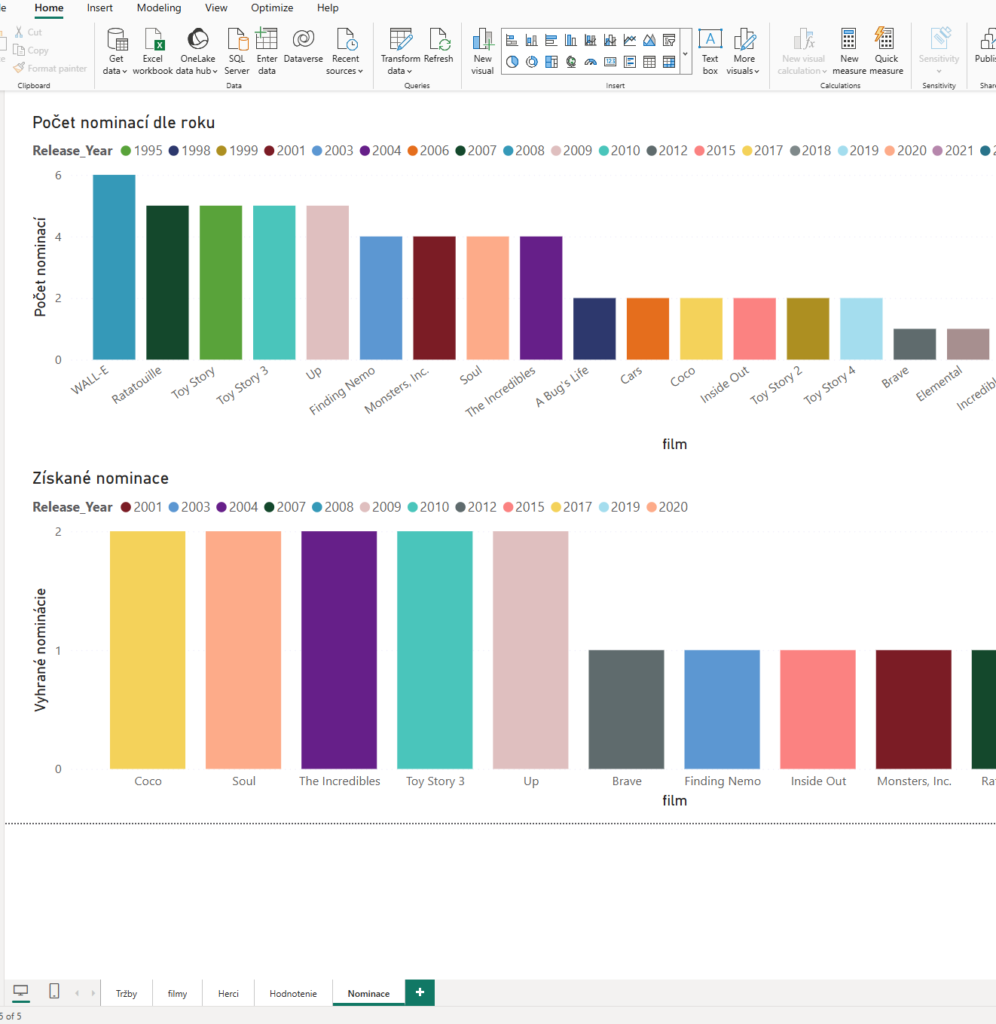Switch to the Home ribbon tab
Viewport: 996px width, 1024px height.
(49, 8)
